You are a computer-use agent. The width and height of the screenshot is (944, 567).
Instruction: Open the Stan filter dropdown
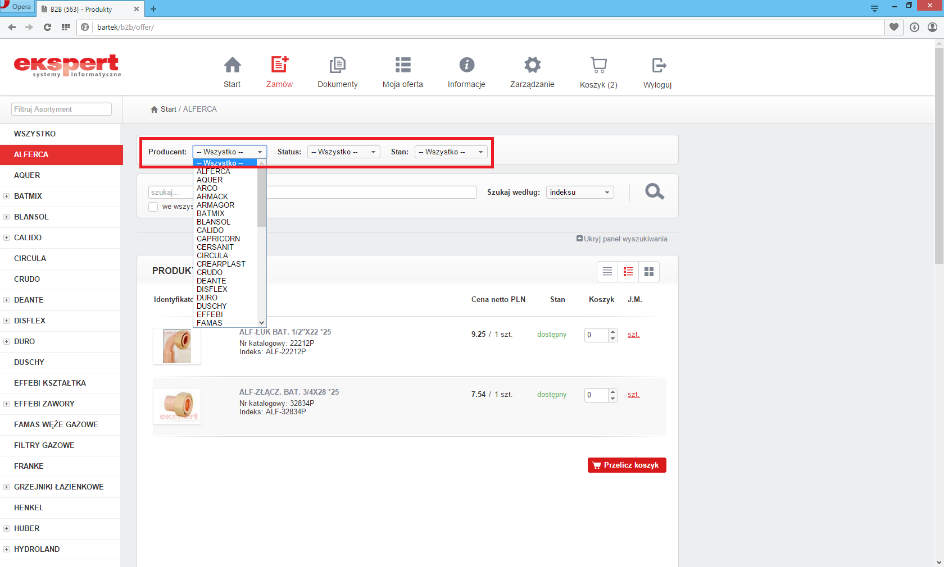450,152
